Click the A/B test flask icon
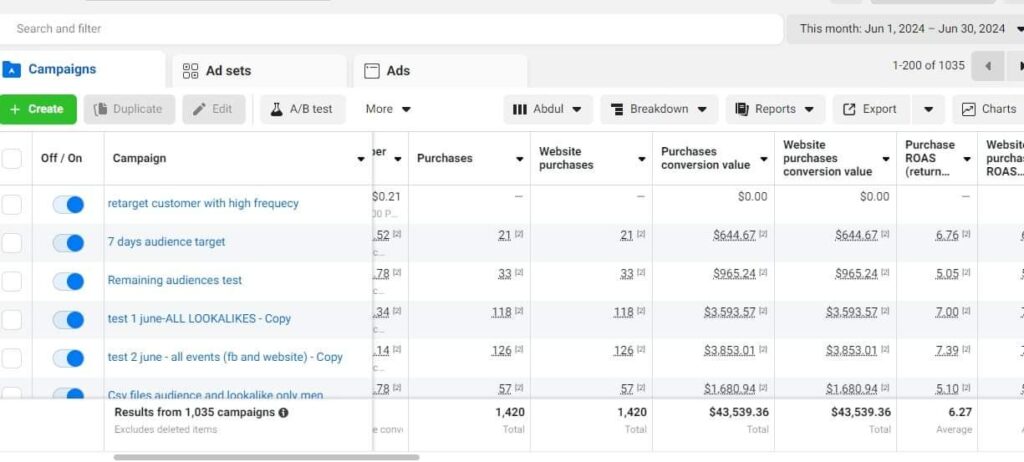The image size is (1024, 462). (275, 109)
